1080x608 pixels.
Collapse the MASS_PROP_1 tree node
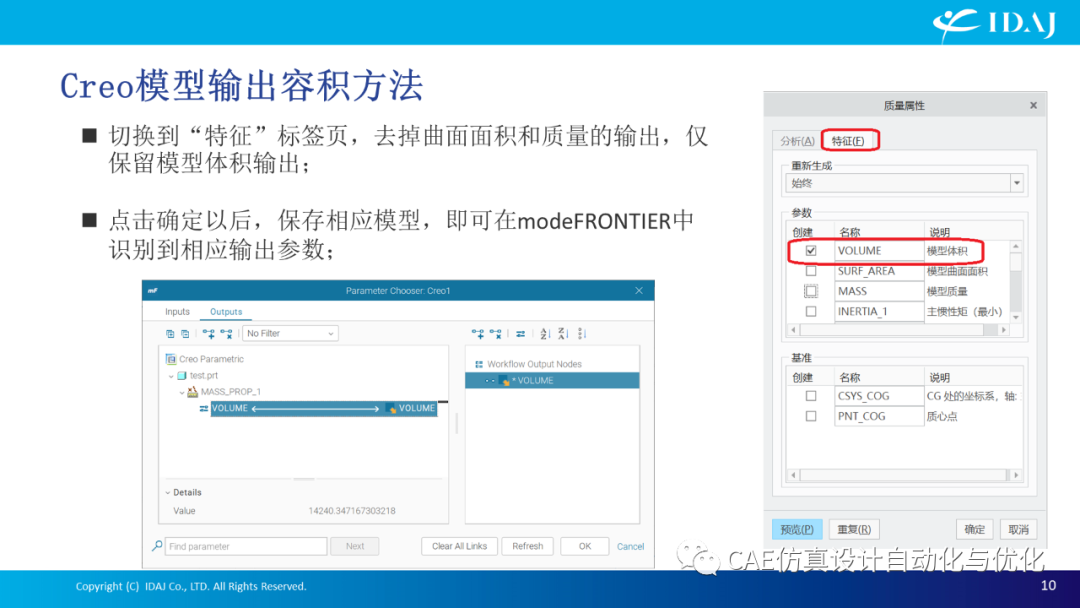point(182,392)
